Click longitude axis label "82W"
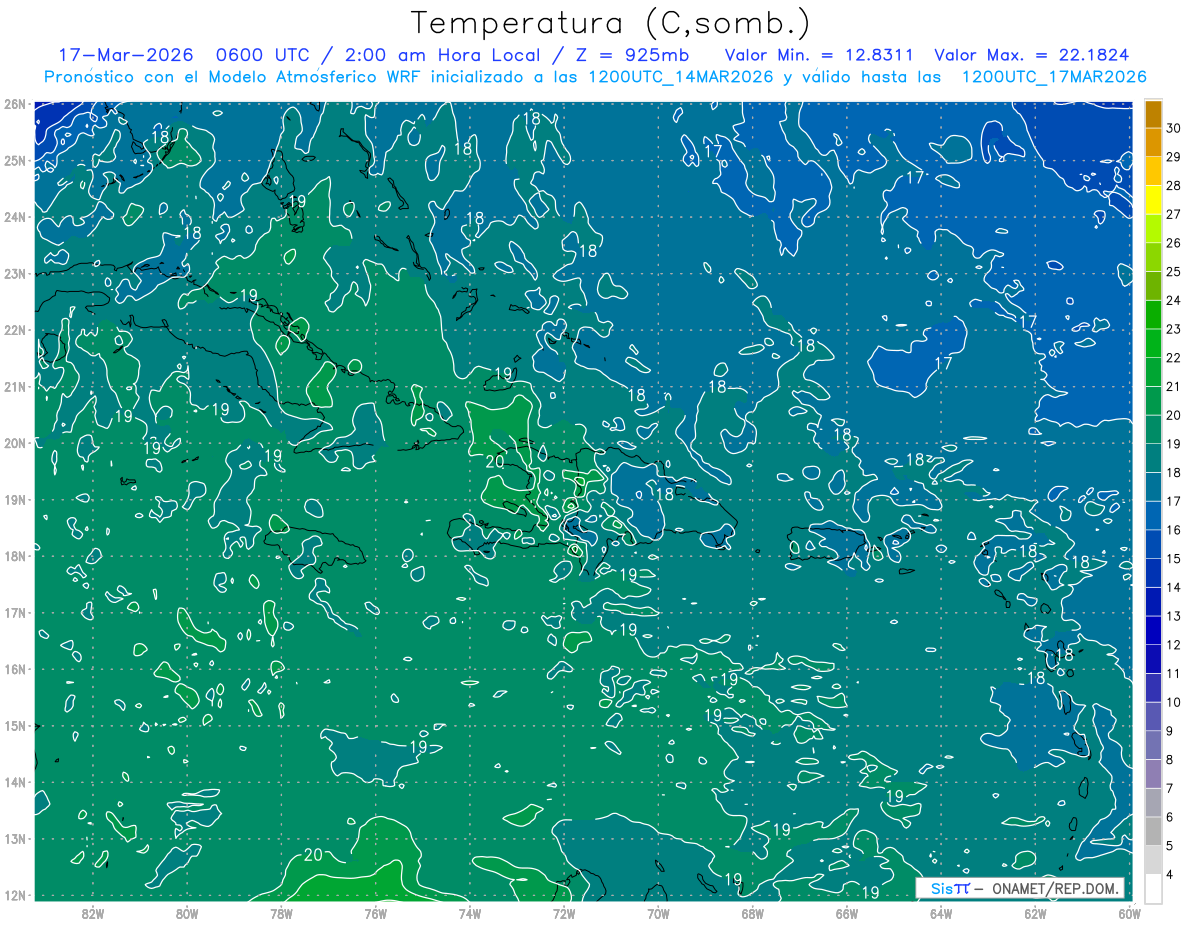The width and height of the screenshot is (1200, 927). [93, 913]
